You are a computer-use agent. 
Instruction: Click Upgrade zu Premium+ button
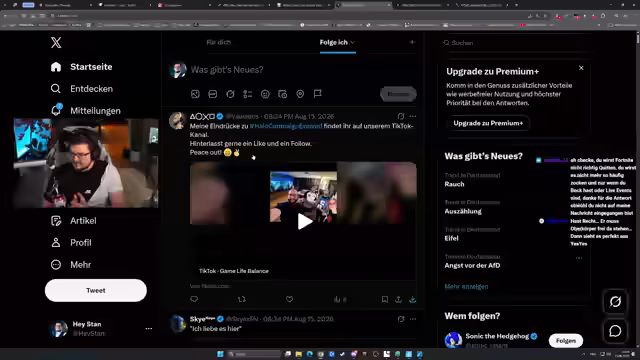coord(488,123)
